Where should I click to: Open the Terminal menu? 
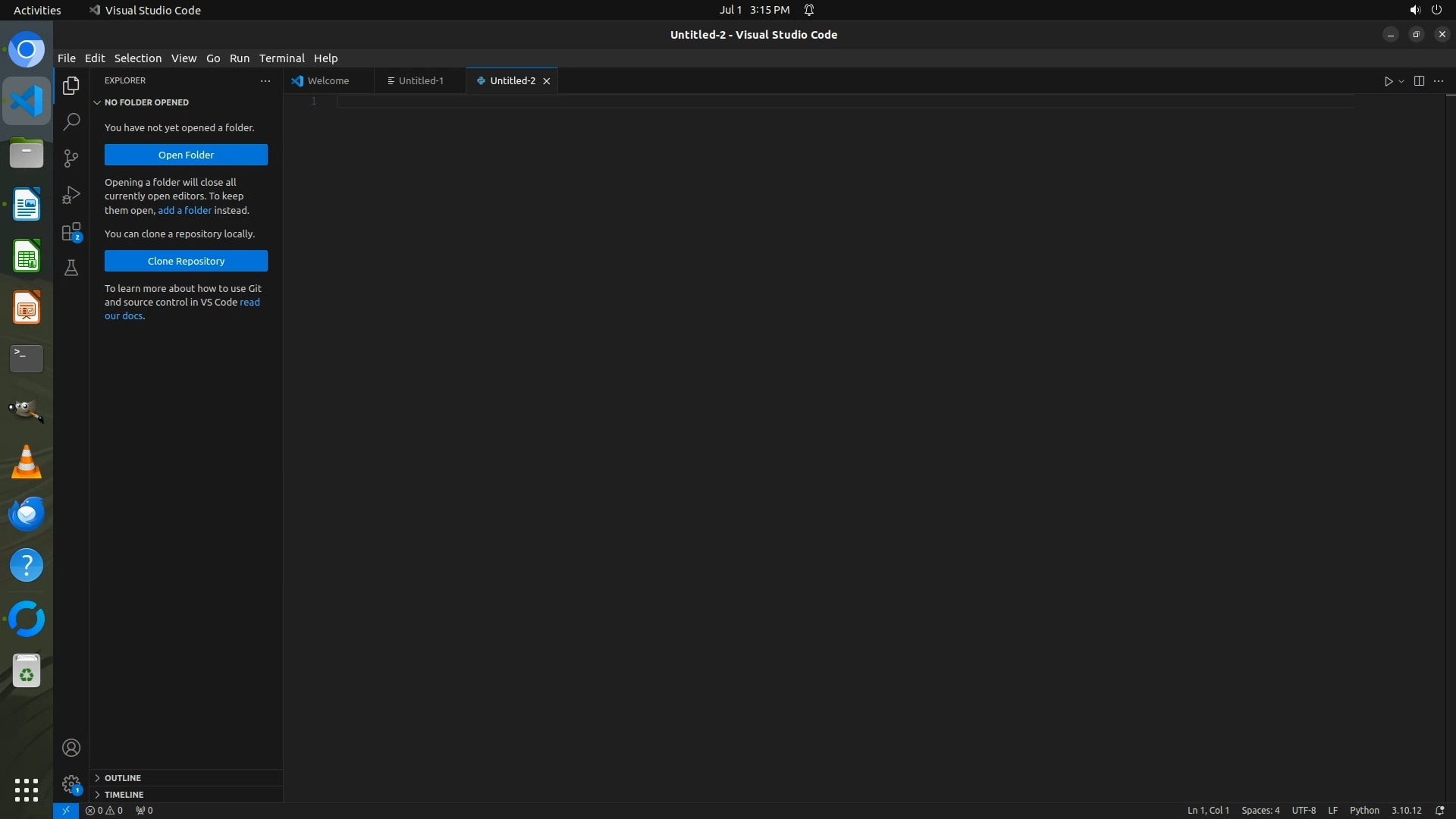coord(281,58)
